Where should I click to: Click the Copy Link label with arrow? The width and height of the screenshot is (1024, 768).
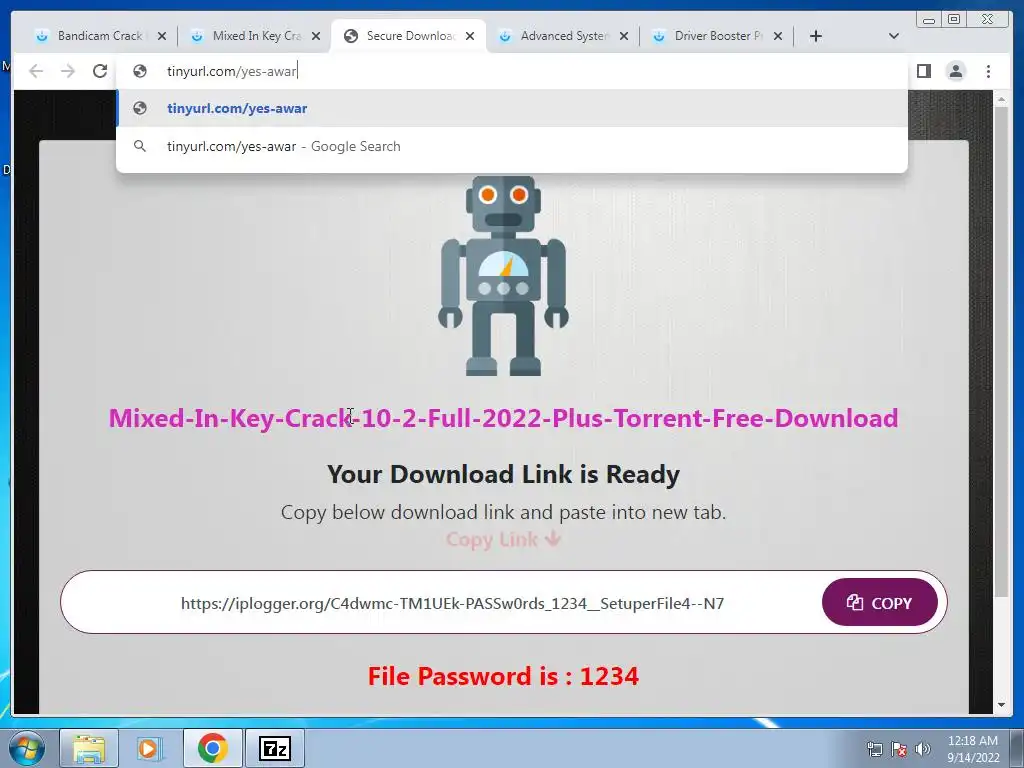point(504,539)
